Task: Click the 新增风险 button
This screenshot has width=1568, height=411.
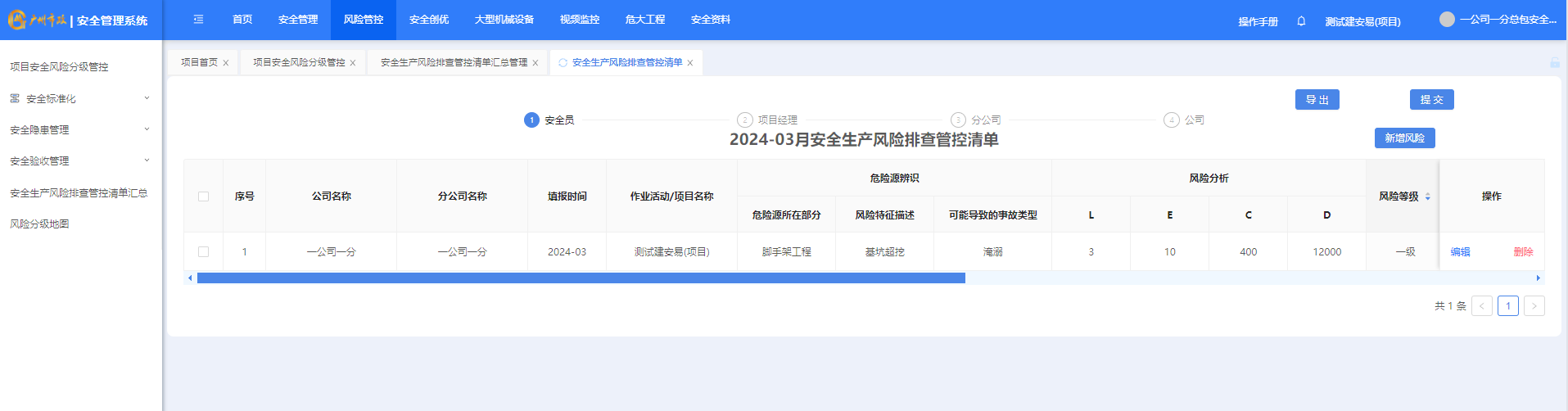Action: (1404, 138)
